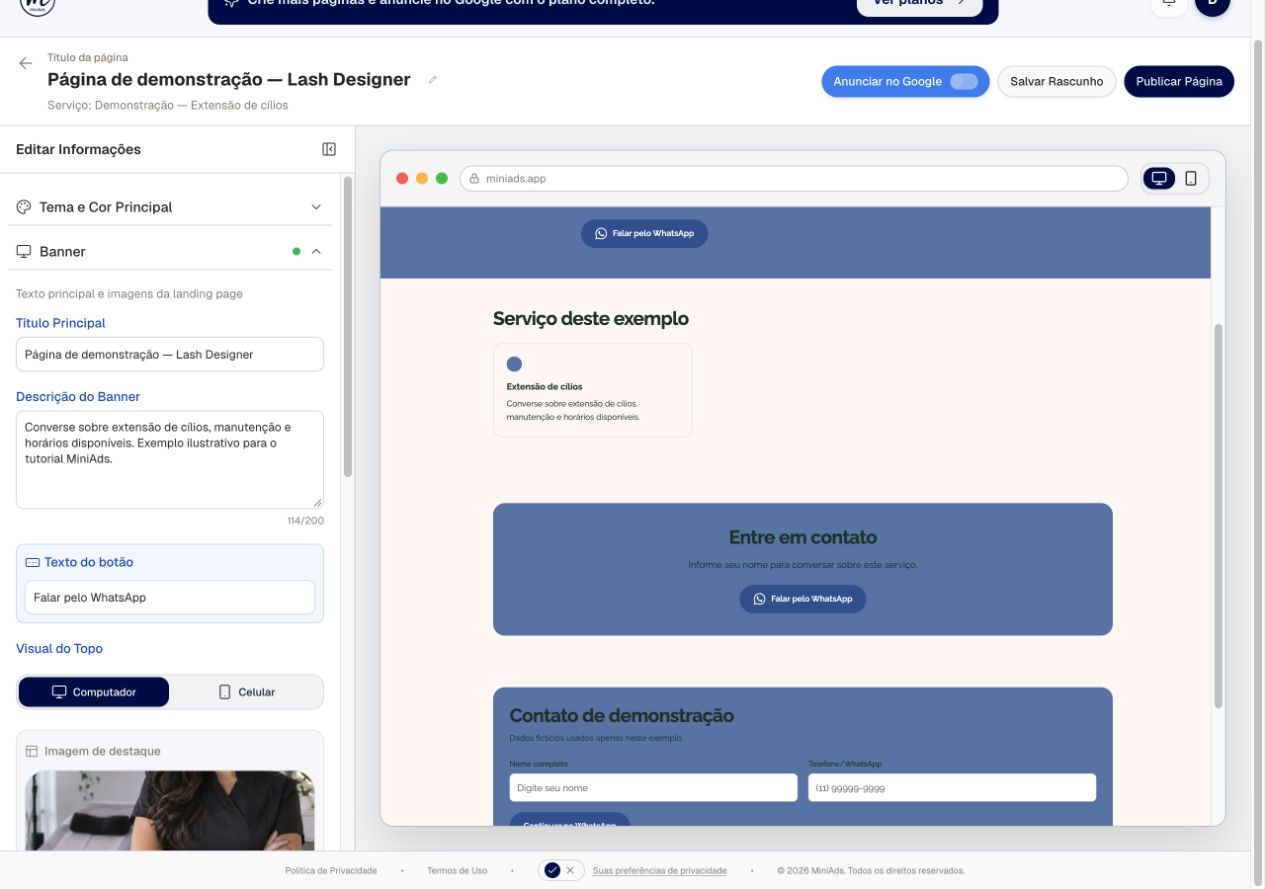Viewport: 1265px width, 889px height.
Task: Click the lock icon in preview address bar
Action: pyautogui.click(x=474, y=179)
